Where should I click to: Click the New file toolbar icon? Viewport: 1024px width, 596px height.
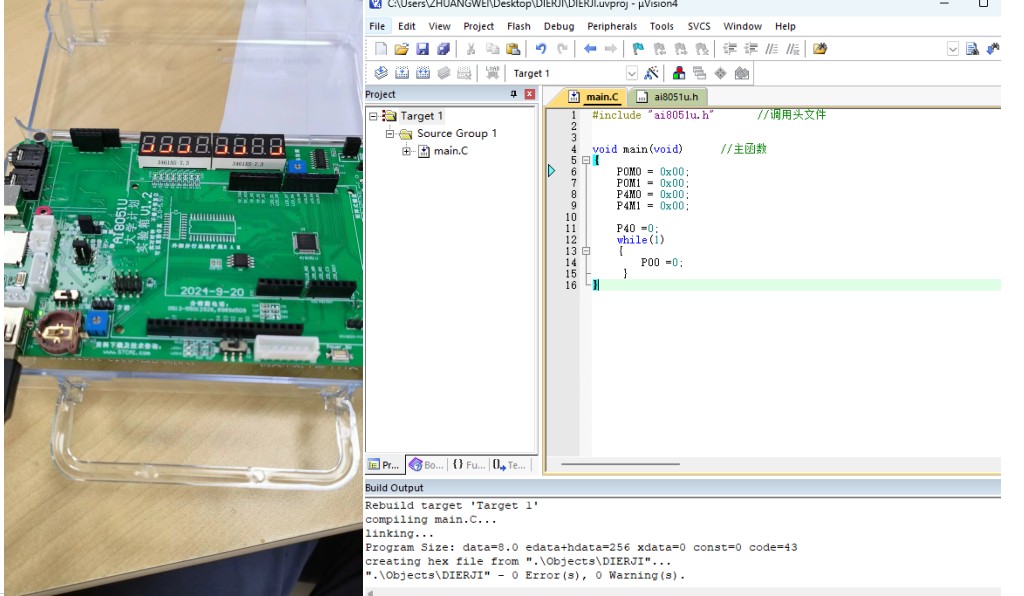[380, 49]
